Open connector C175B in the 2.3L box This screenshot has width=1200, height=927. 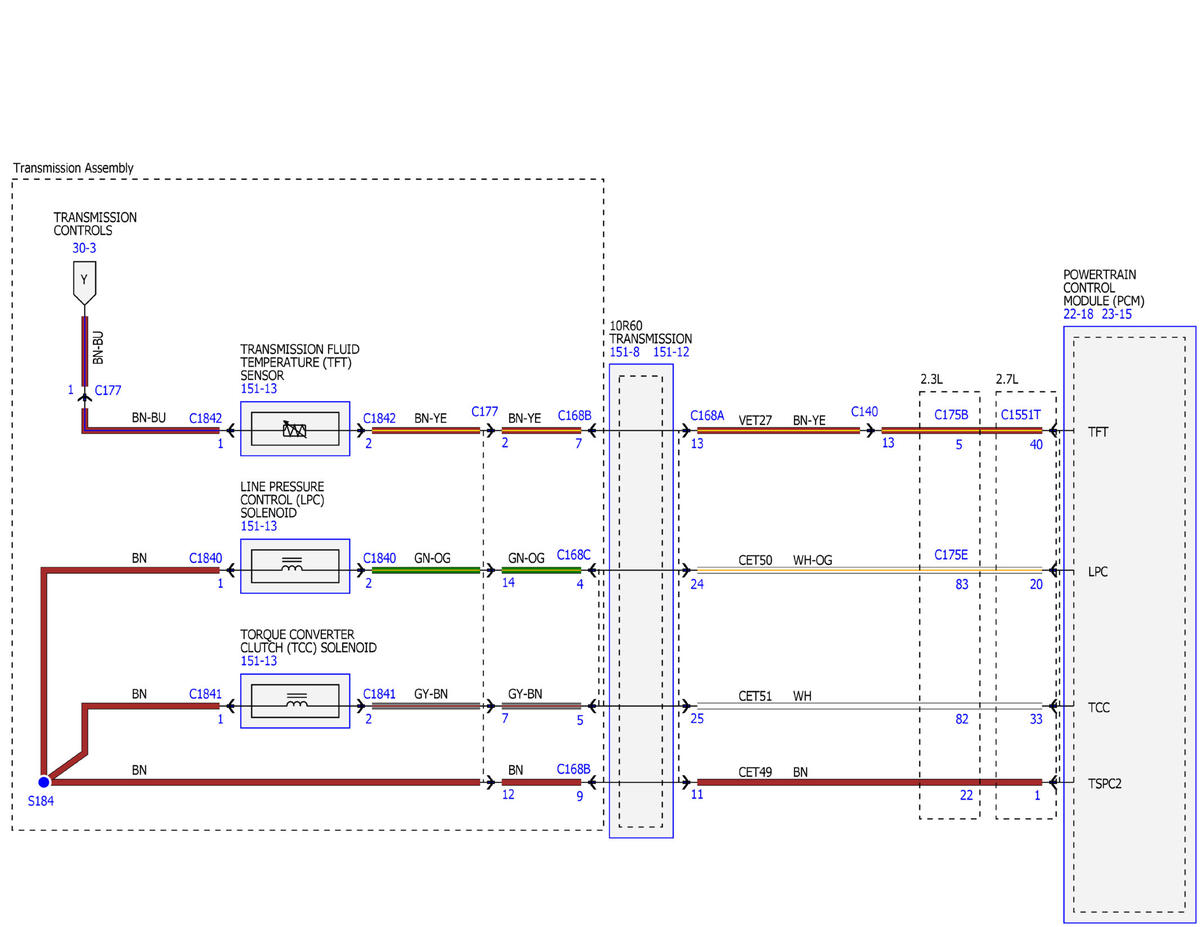point(951,415)
